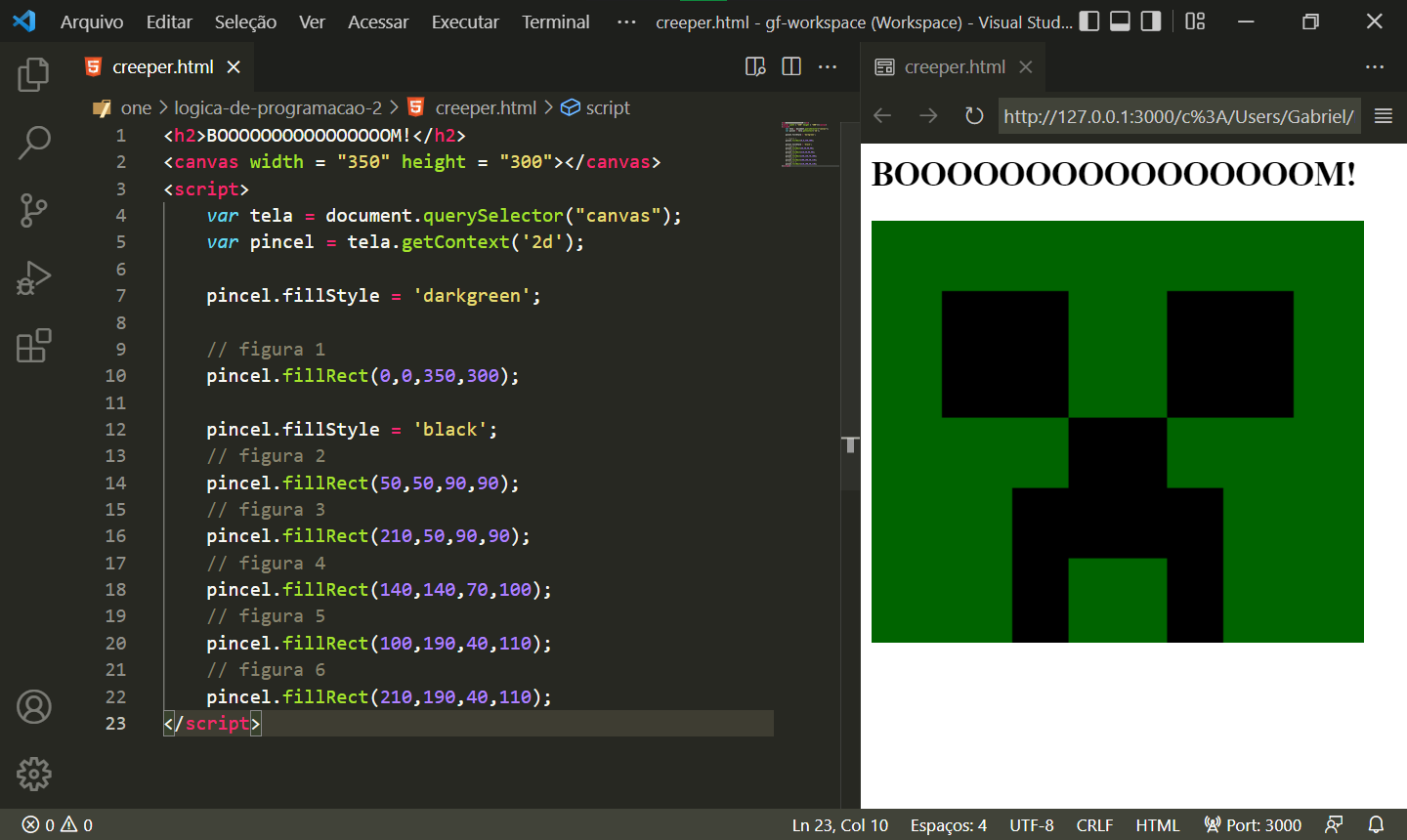Change file encoding UTF-8
This screenshot has width=1407, height=840.
[x=1032, y=824]
